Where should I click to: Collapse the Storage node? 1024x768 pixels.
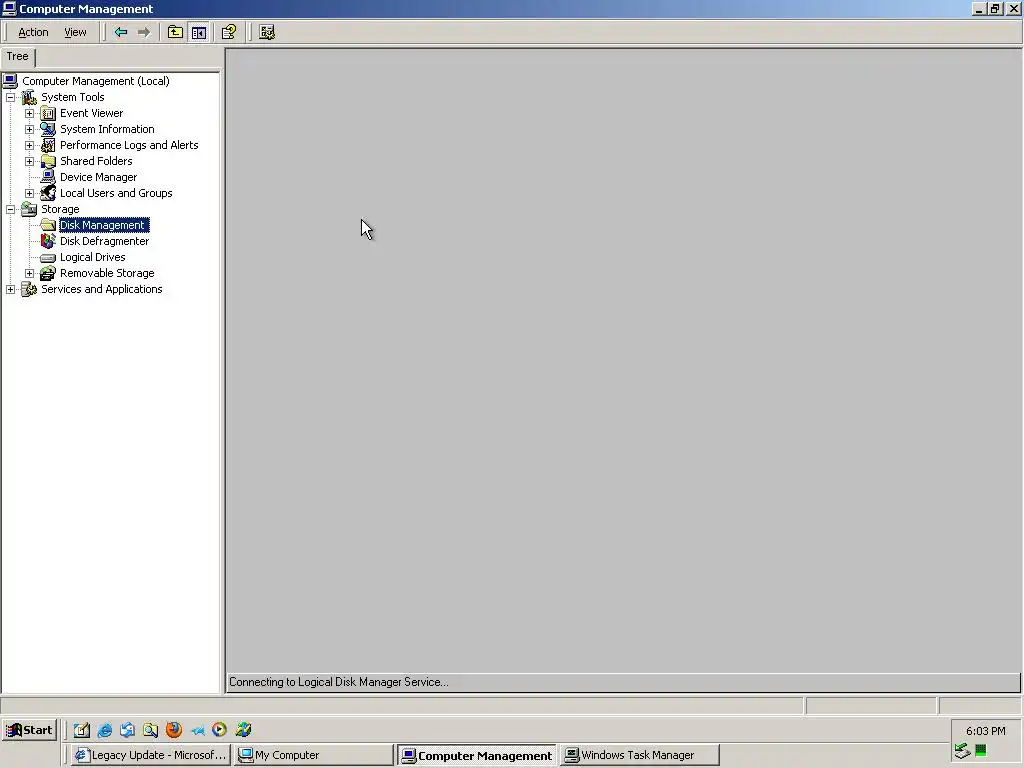tap(10, 210)
